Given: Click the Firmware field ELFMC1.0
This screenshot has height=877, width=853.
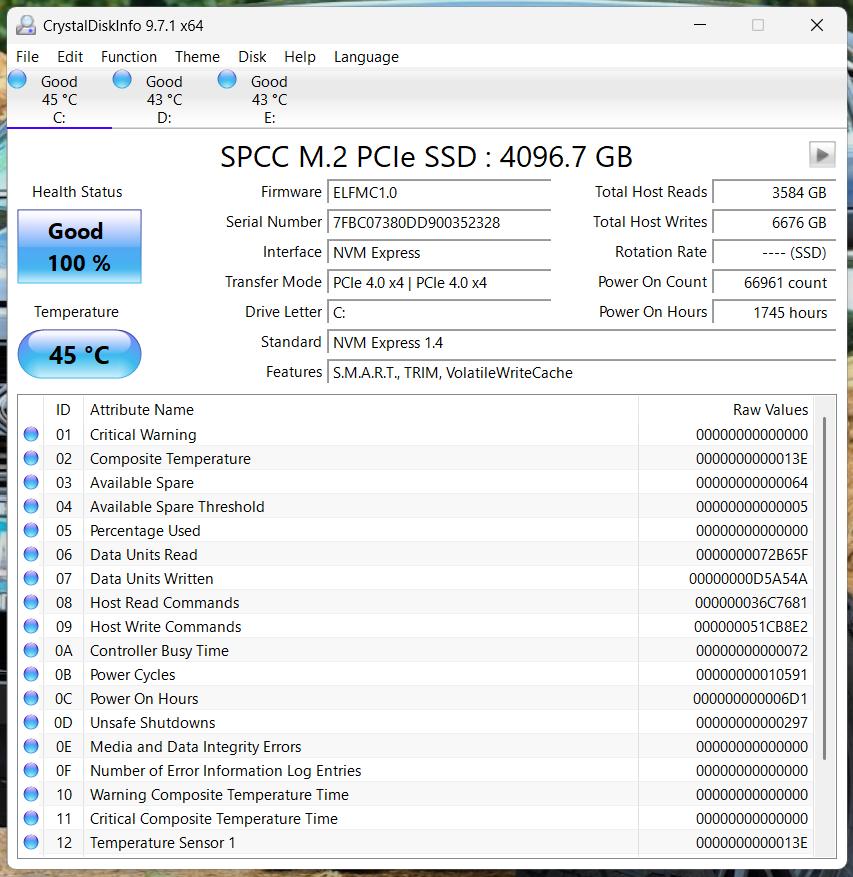Looking at the screenshot, I should click(439, 193).
